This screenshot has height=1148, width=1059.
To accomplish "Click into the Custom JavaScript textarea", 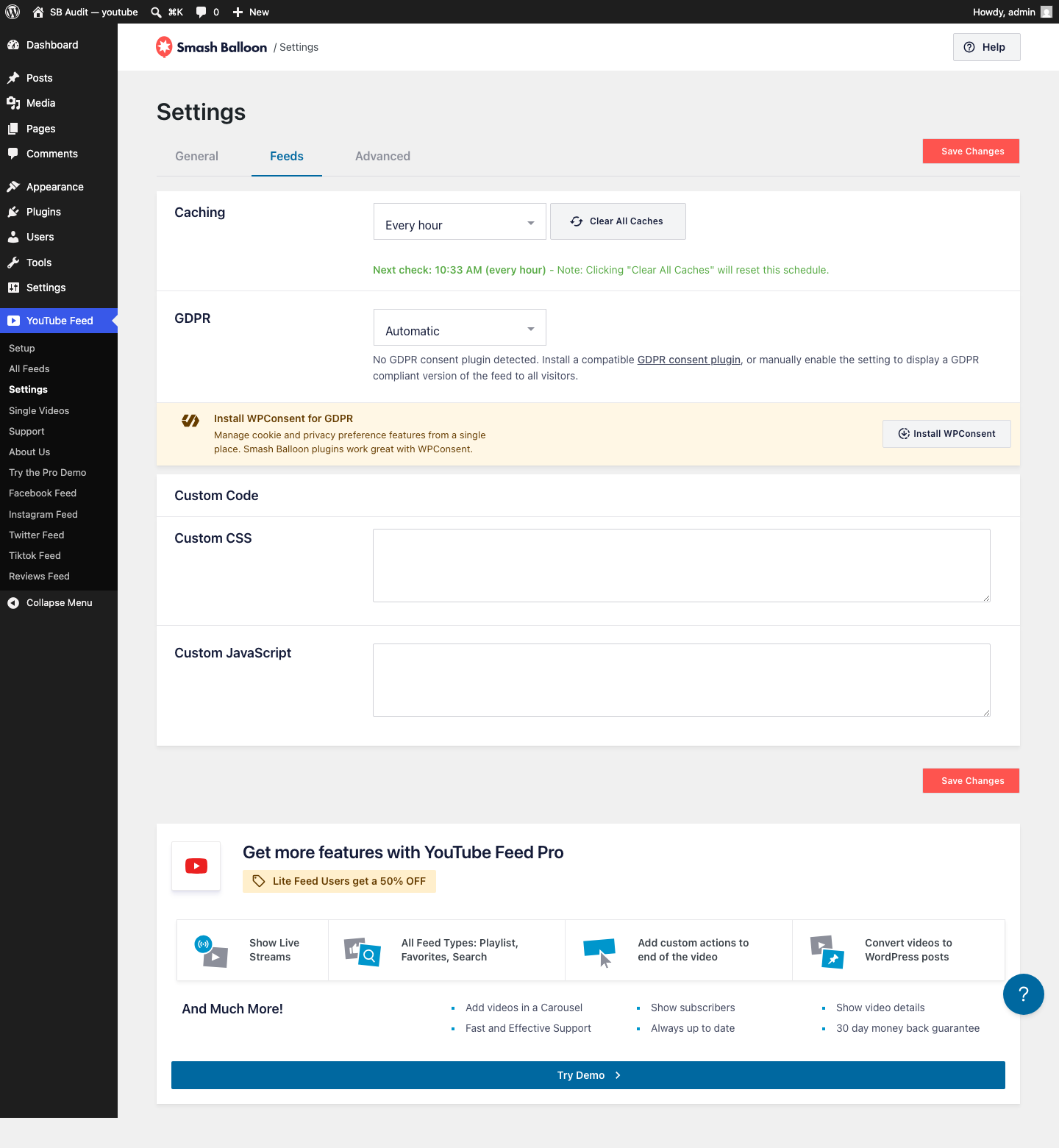I will [x=682, y=680].
